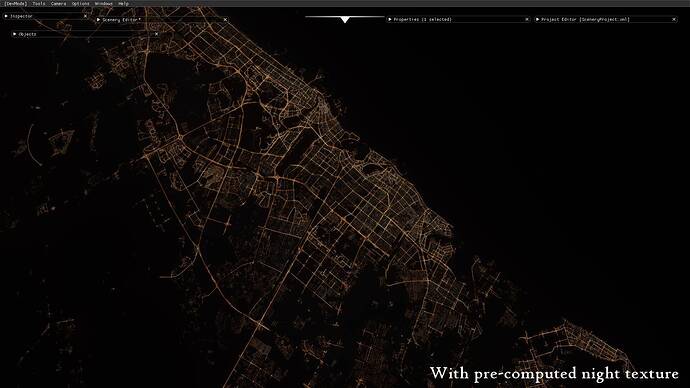The height and width of the screenshot is (388, 690).
Task: Expand the Objects panel
Action: coord(15,34)
